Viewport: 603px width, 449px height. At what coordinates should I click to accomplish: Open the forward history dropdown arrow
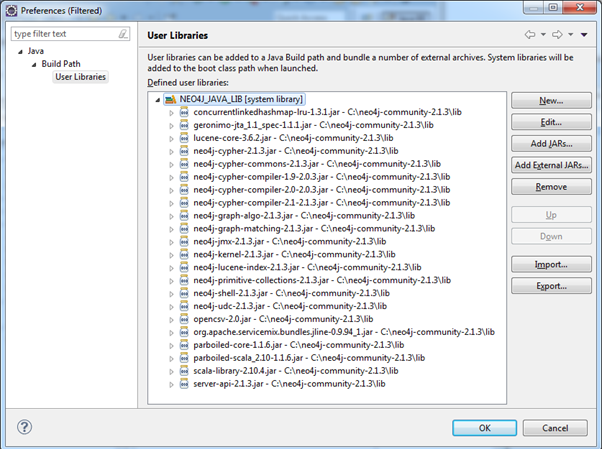point(571,35)
